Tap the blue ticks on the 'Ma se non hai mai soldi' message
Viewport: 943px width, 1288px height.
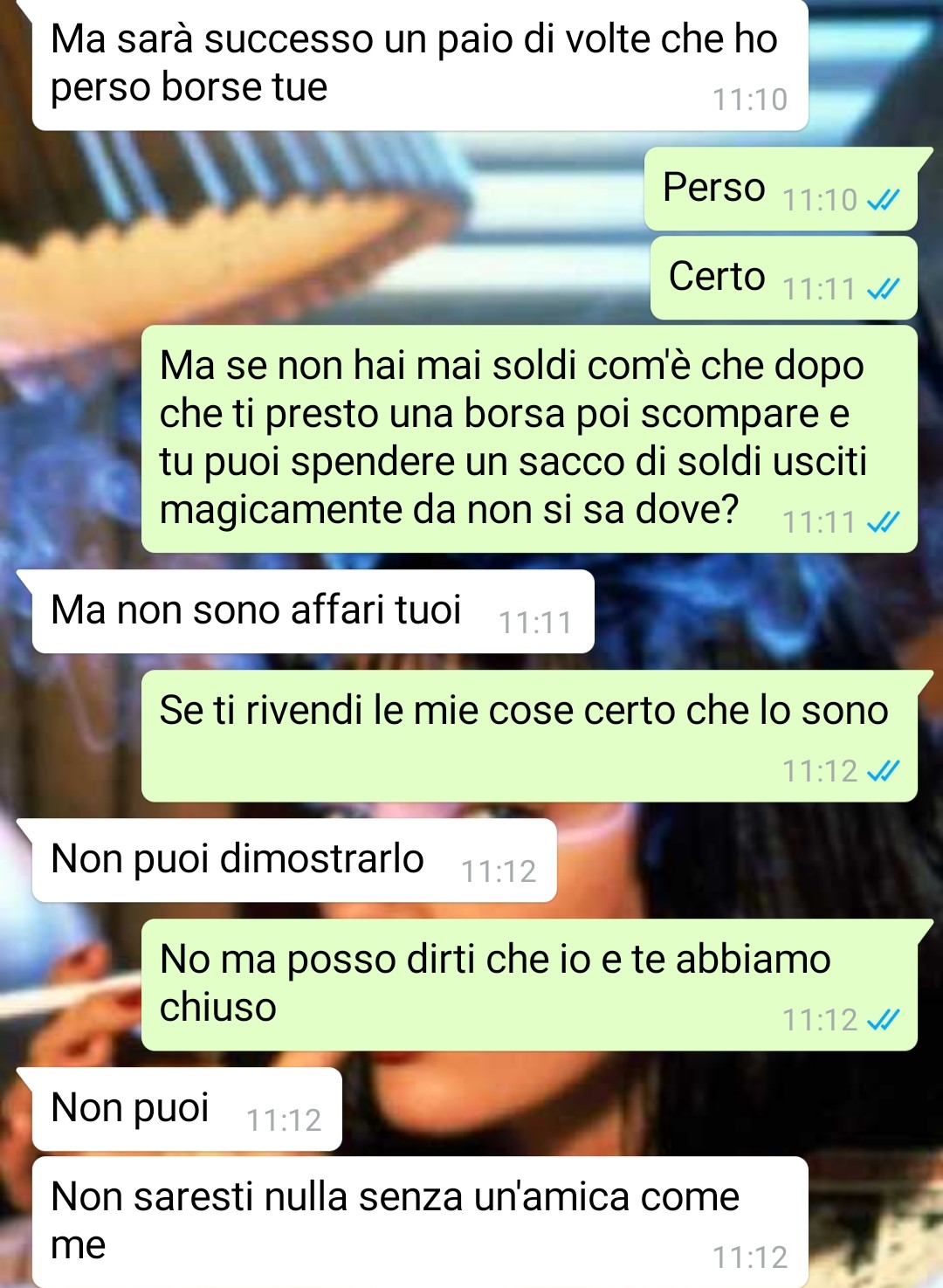[x=883, y=522]
